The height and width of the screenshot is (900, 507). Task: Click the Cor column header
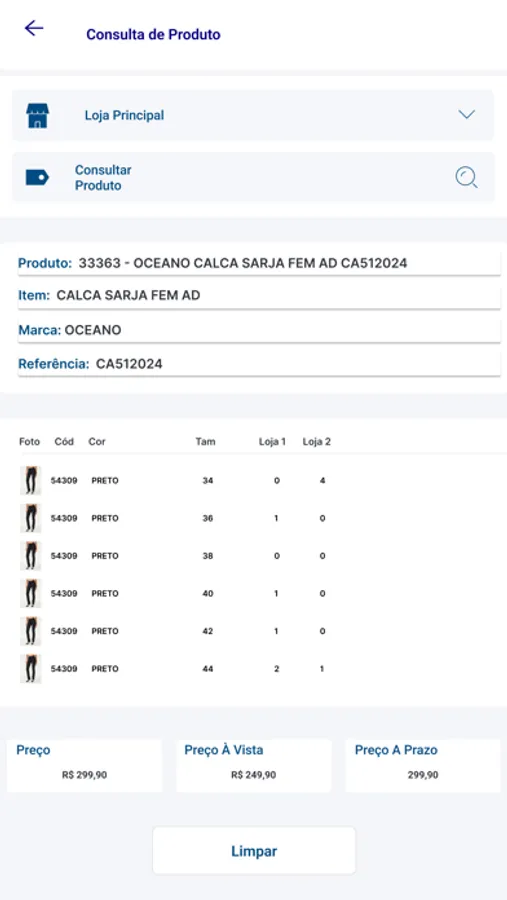coord(97,441)
